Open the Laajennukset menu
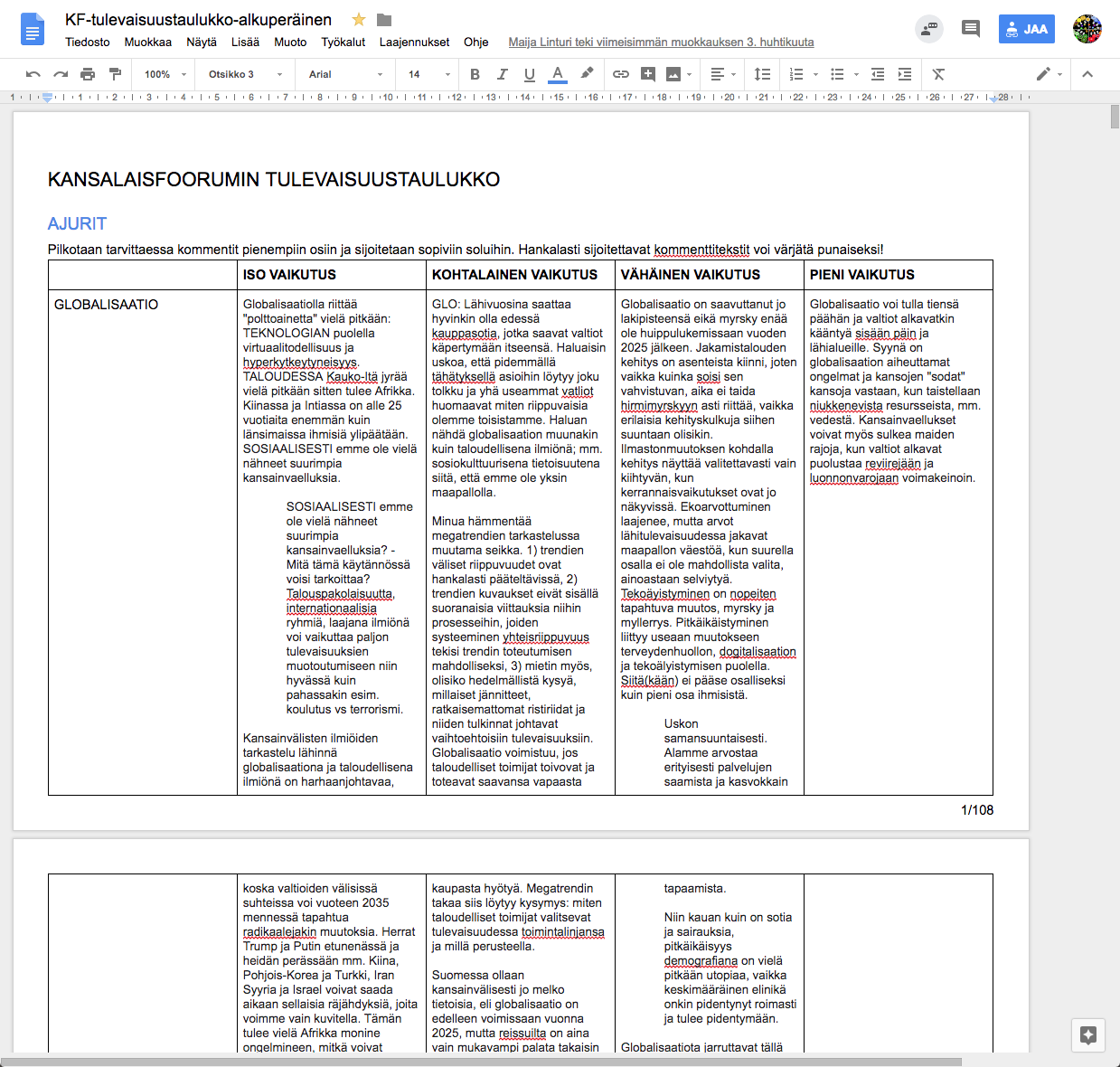The width and height of the screenshot is (1120, 1067). [414, 42]
